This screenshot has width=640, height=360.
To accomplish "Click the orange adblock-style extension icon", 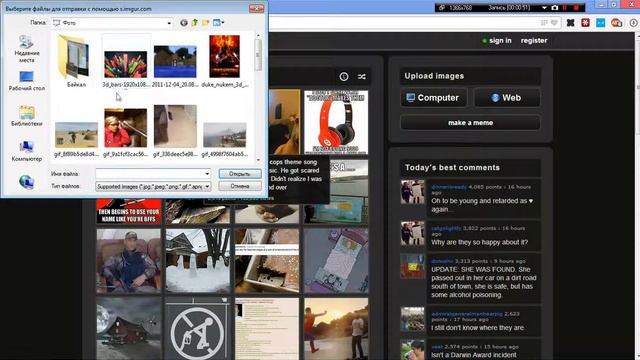I will point(616,23).
